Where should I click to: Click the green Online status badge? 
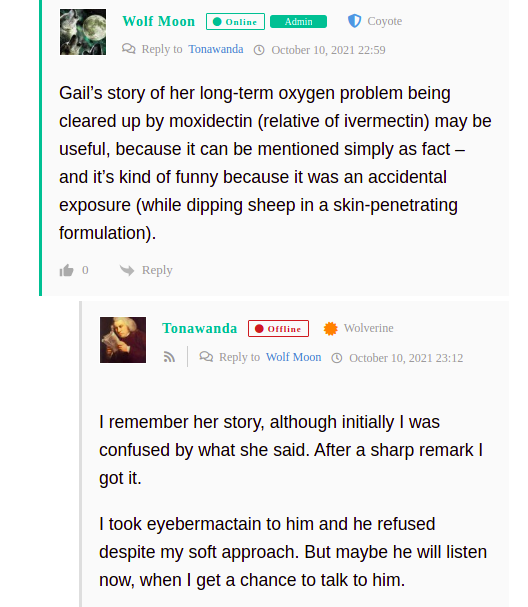click(235, 21)
